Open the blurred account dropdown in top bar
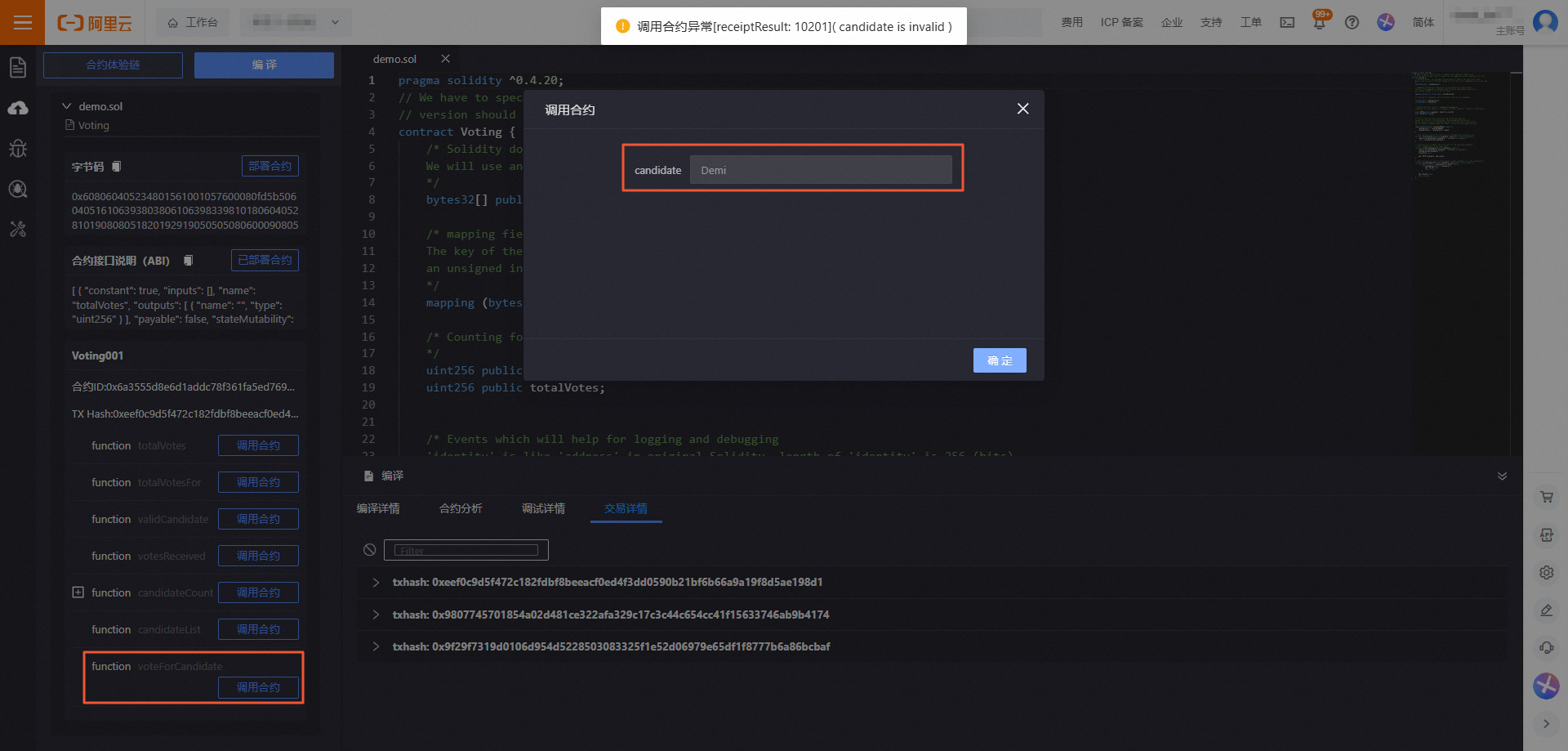 point(296,22)
